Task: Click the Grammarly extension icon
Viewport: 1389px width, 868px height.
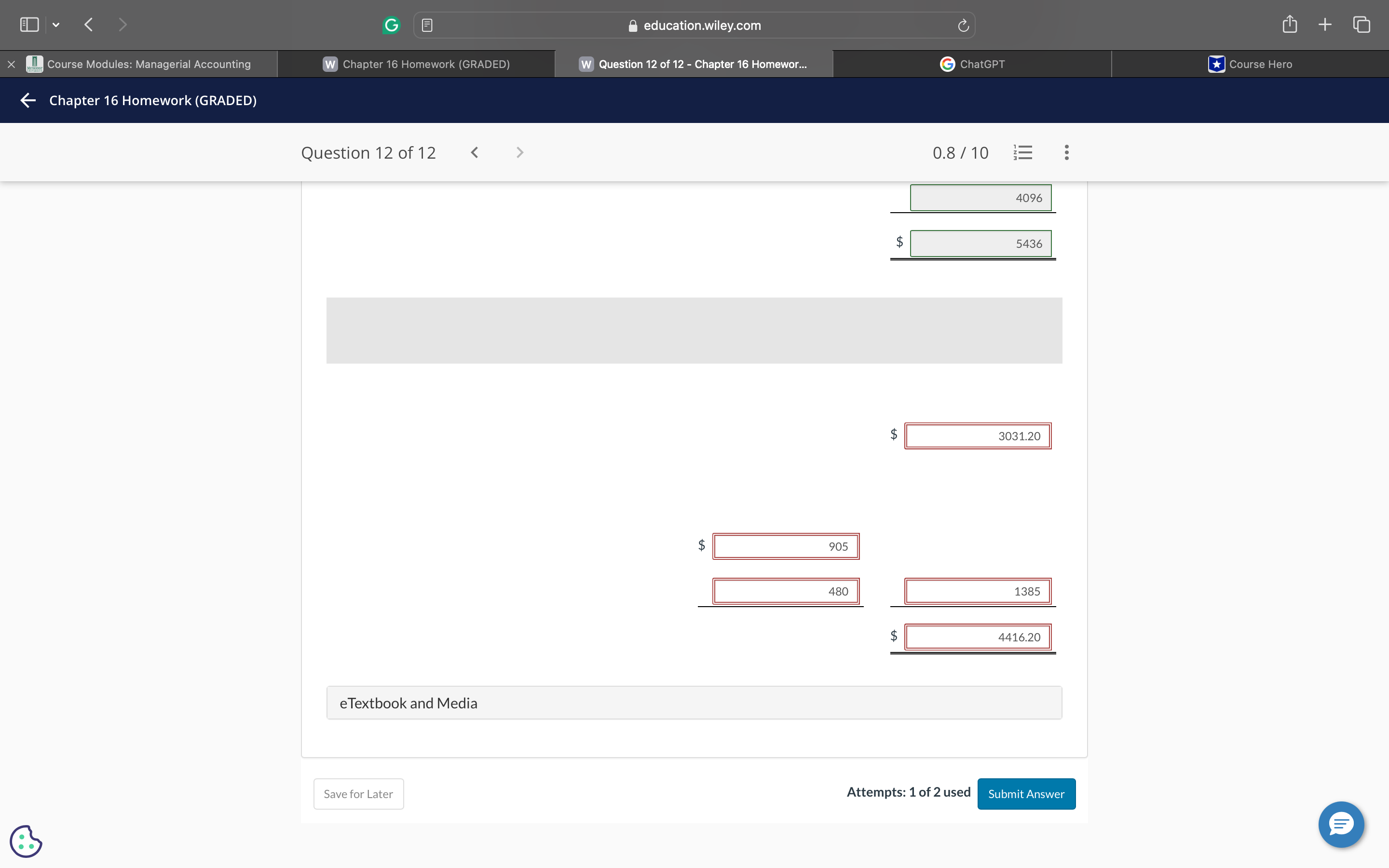Action: tap(391, 25)
